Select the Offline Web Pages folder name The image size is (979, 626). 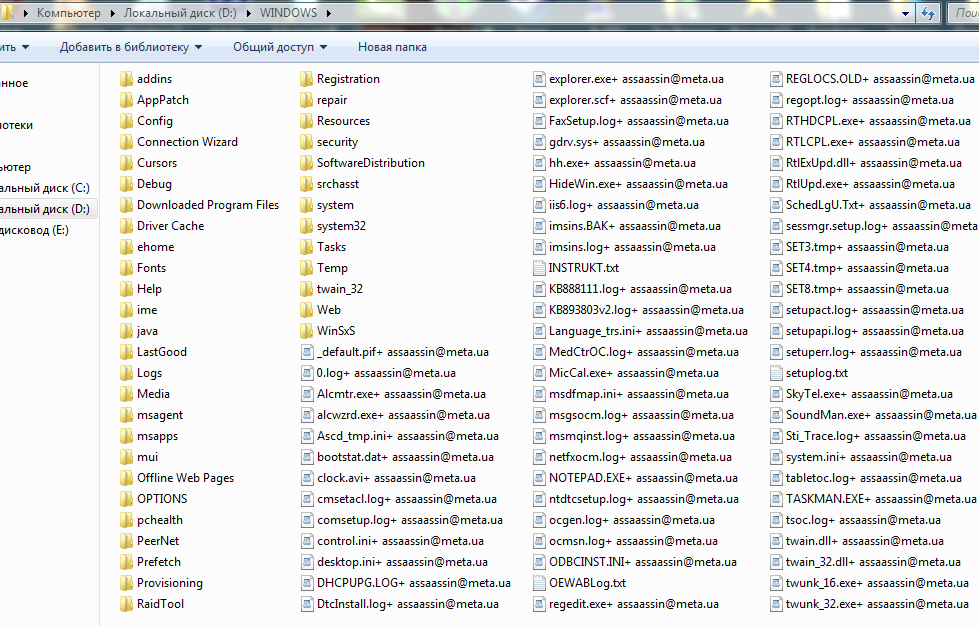[x=185, y=478]
